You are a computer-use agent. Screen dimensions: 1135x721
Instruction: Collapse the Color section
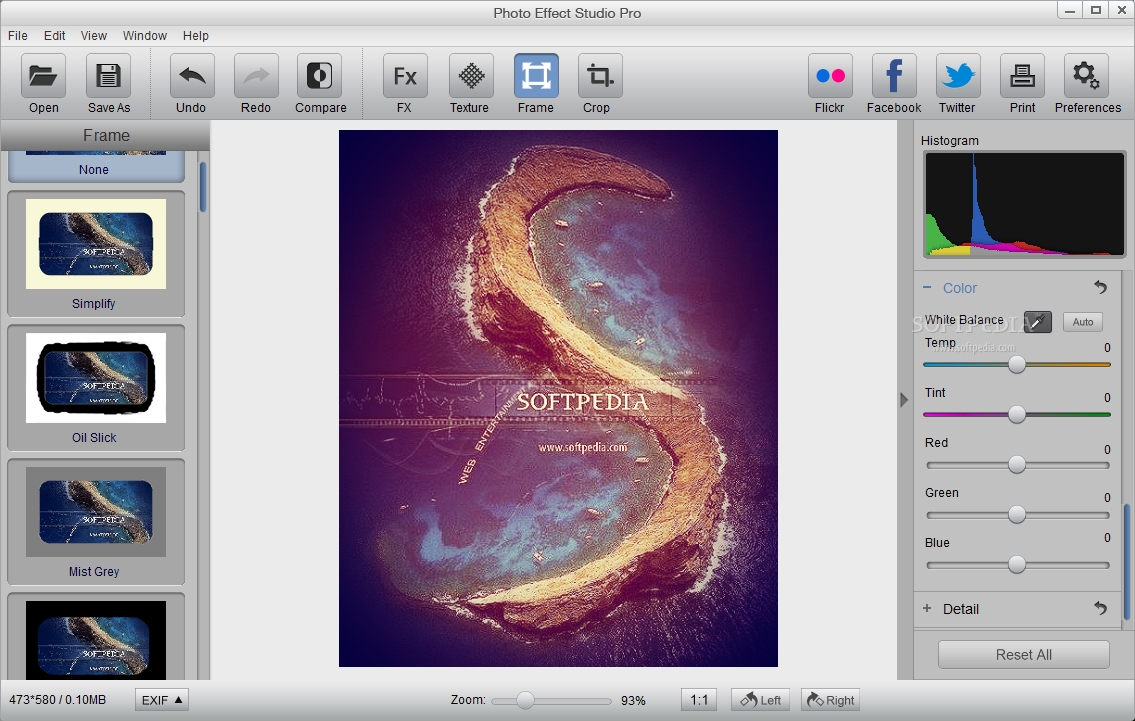(x=927, y=287)
